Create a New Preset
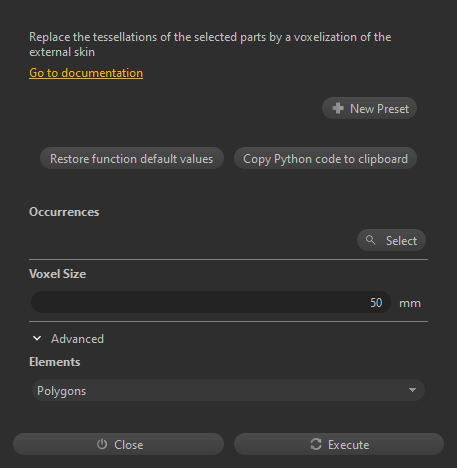The height and width of the screenshot is (468, 457). pos(369,108)
